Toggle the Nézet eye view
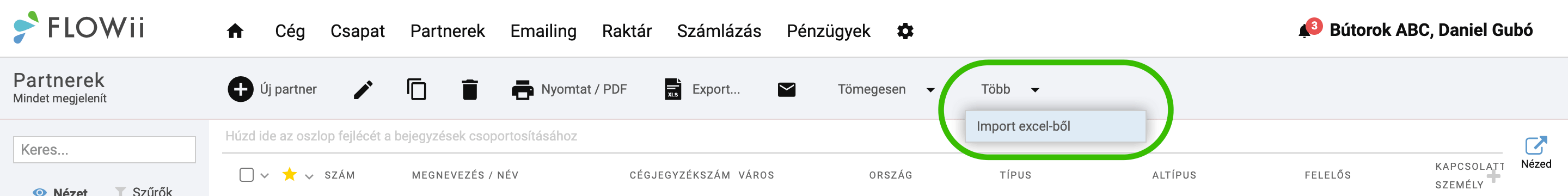This screenshot has height=196, width=1568. coord(40,192)
